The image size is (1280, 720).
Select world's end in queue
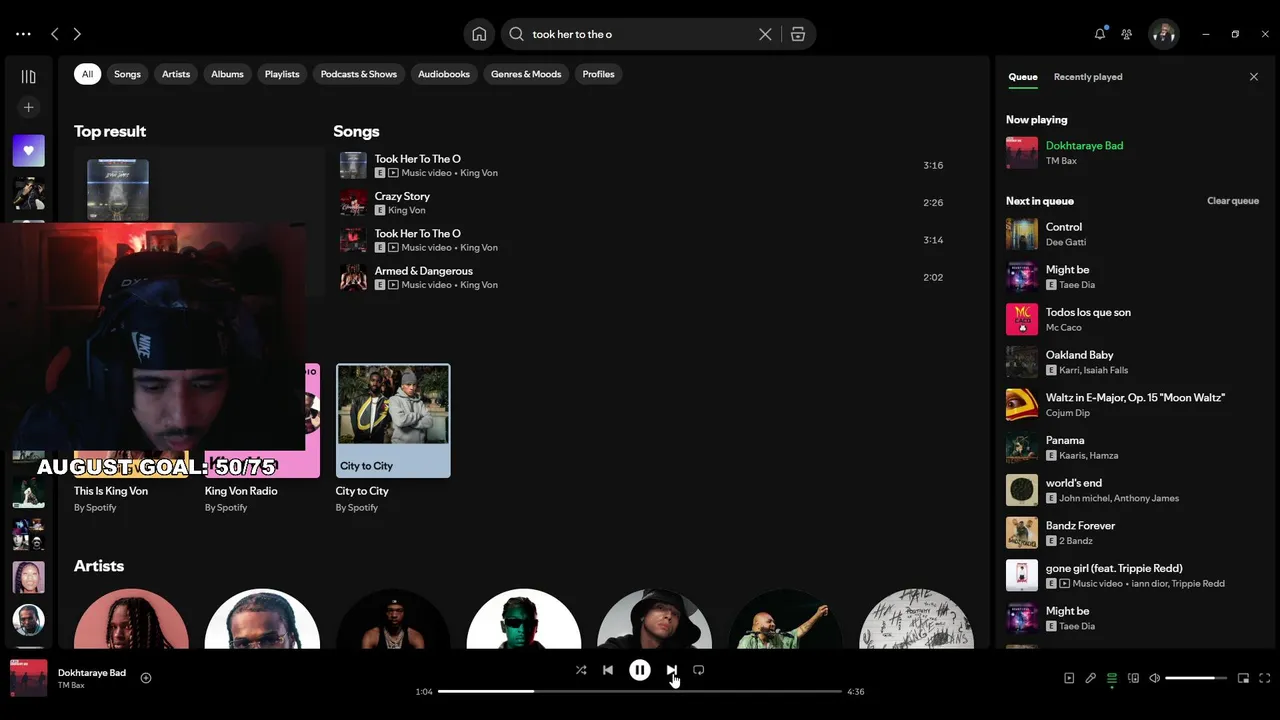[1132, 490]
